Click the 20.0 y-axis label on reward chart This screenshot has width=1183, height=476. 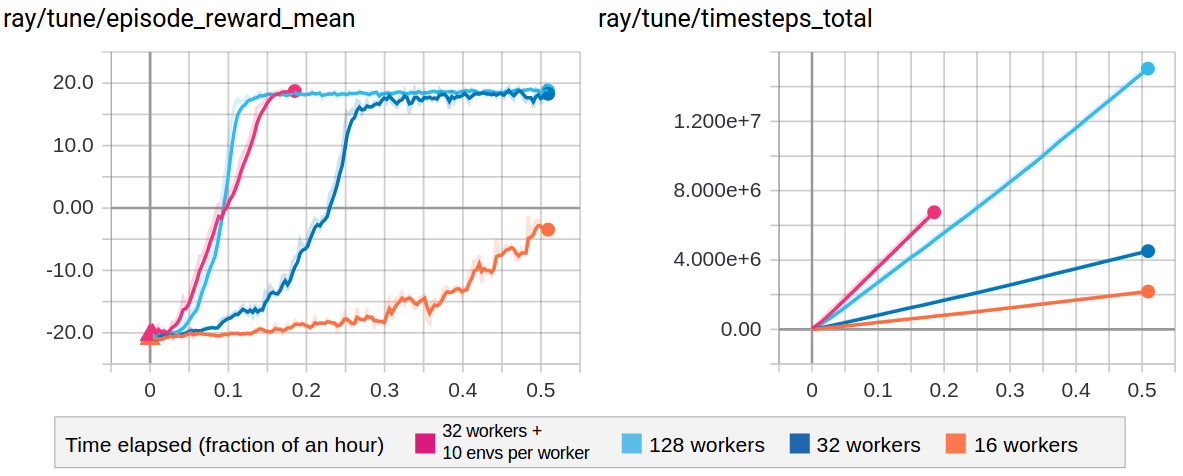[x=71, y=82]
